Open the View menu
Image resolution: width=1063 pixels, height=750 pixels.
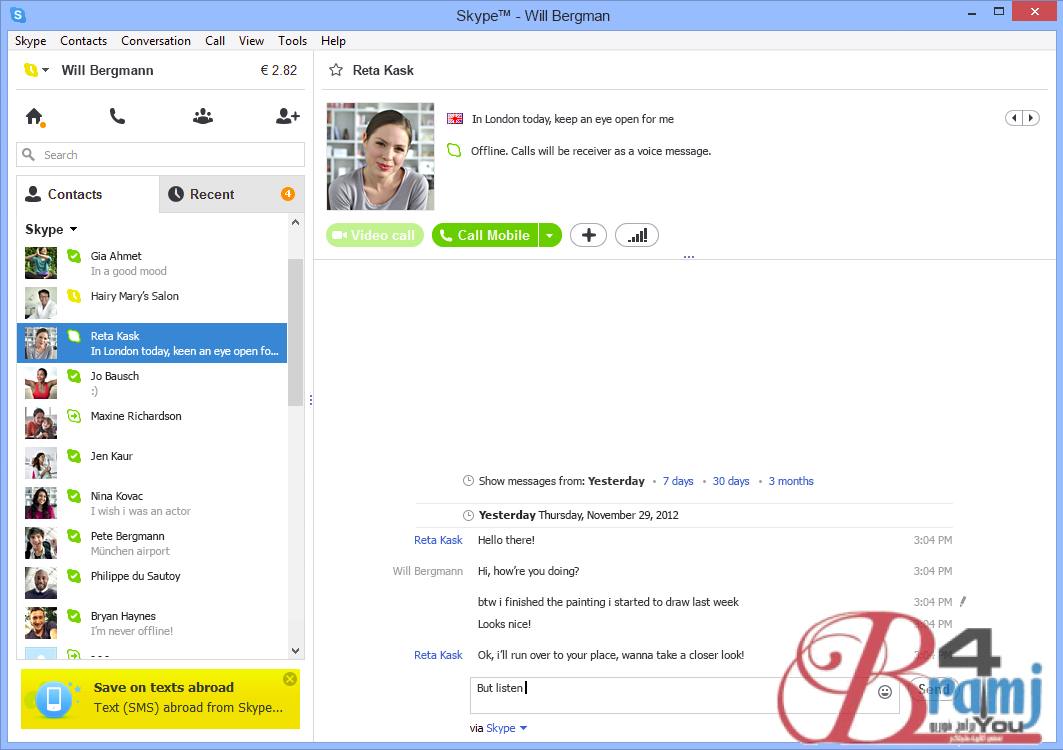point(251,41)
